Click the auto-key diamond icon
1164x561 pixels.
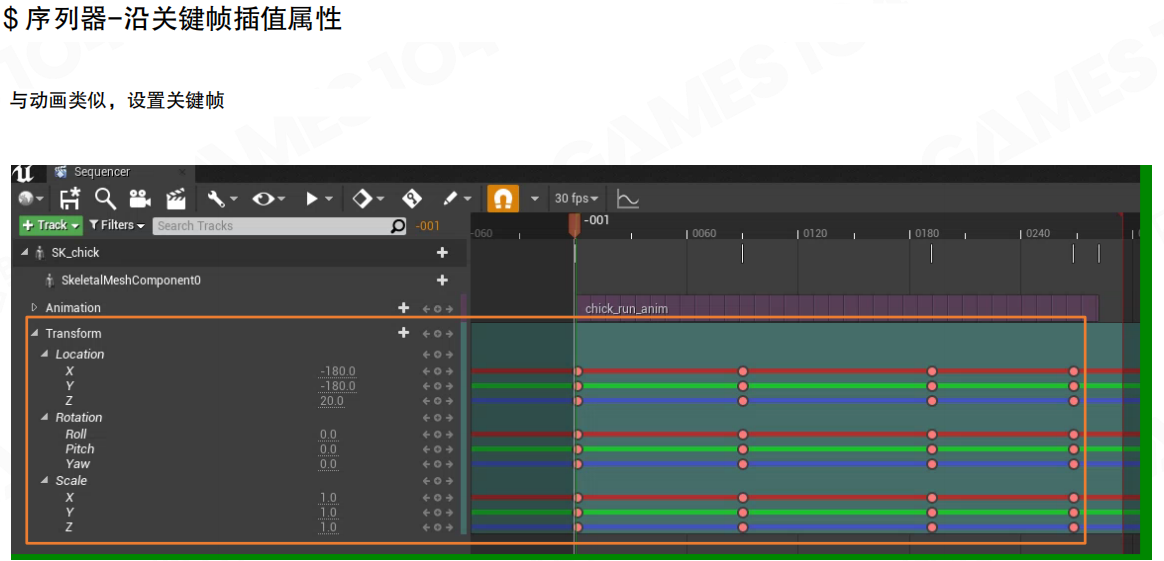pos(411,199)
